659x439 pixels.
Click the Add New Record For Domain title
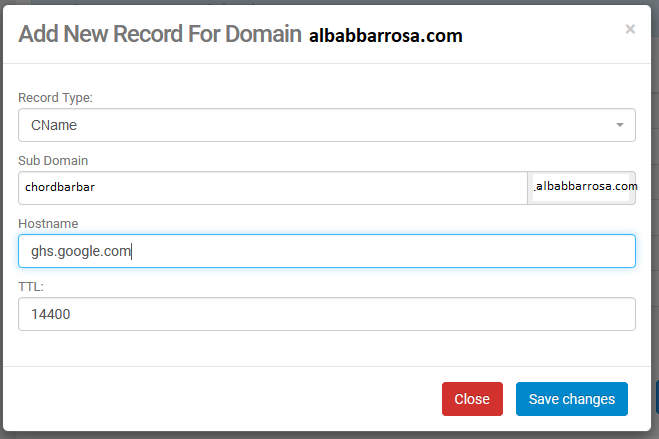pyautogui.click(x=160, y=34)
